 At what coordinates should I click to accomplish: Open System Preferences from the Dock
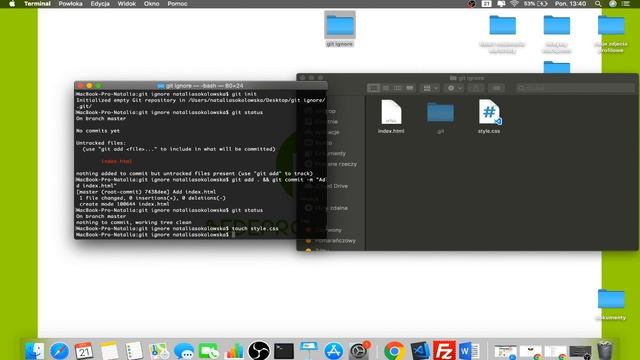click(x=359, y=351)
